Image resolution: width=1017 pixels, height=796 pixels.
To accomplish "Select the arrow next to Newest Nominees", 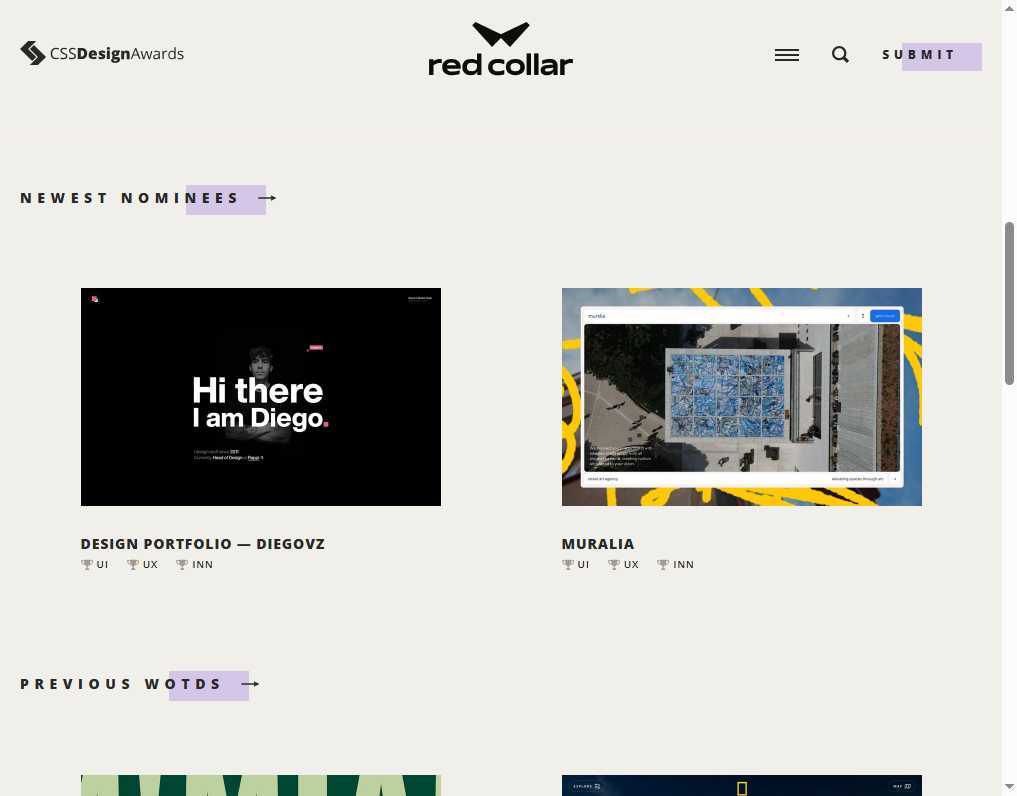I will (266, 198).
